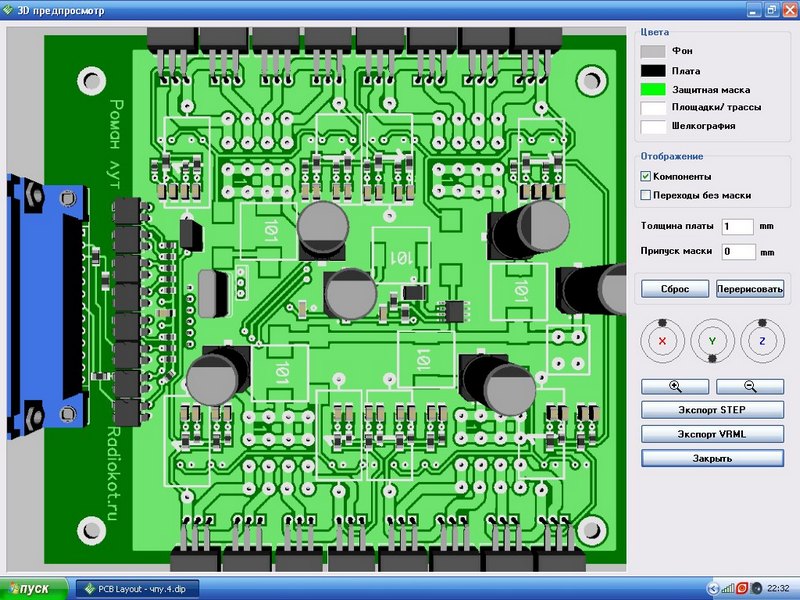Click the network signal tray icon
Screen dimensions: 800x600
[x=728, y=587]
